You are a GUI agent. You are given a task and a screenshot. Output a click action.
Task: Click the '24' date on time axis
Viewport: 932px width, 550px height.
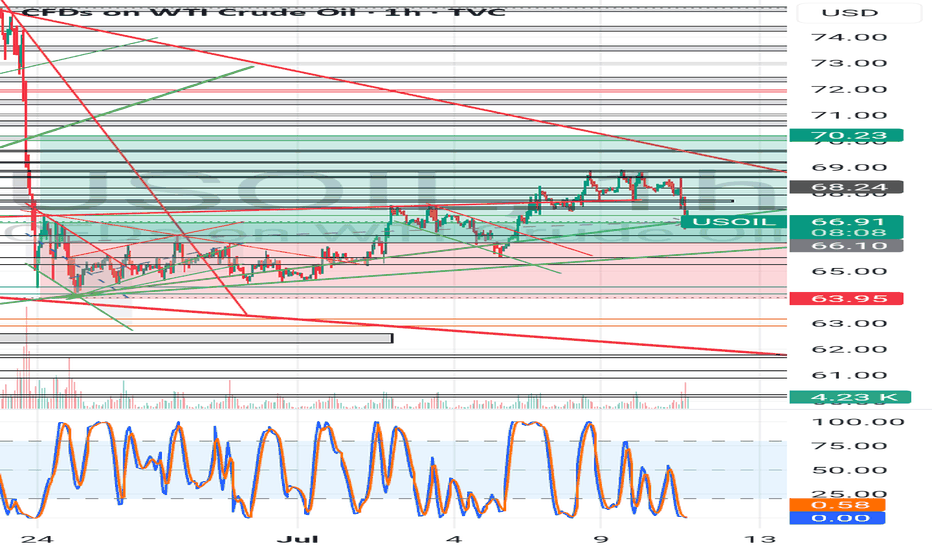pyautogui.click(x=37, y=539)
